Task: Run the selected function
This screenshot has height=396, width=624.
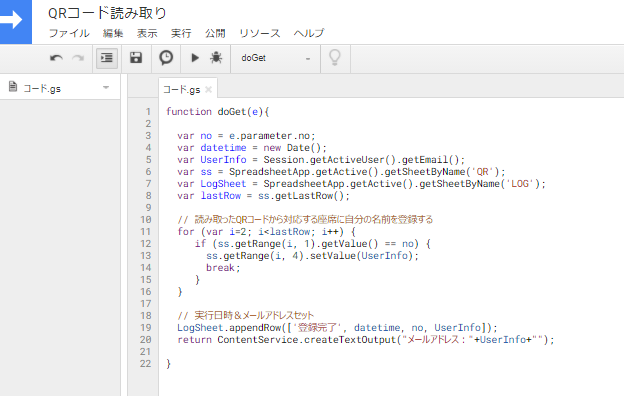Action: [195, 58]
